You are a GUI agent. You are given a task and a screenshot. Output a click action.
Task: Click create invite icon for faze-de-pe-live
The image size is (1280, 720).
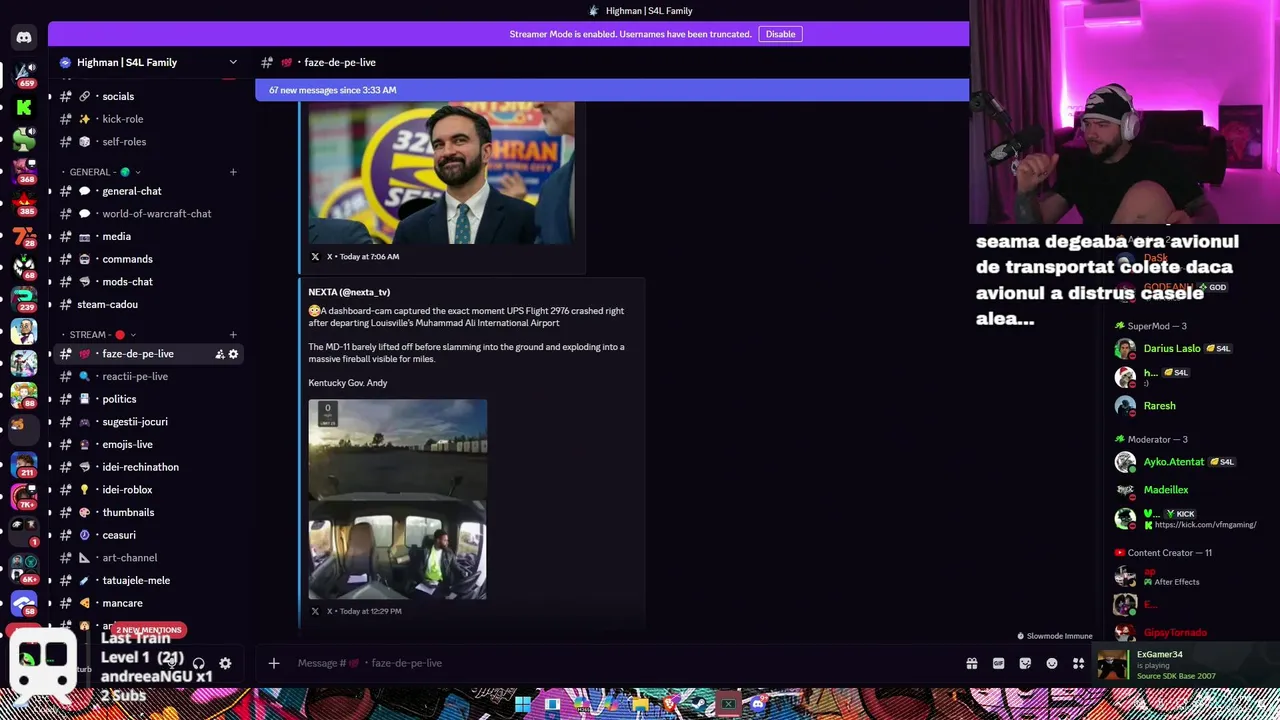click(x=219, y=354)
